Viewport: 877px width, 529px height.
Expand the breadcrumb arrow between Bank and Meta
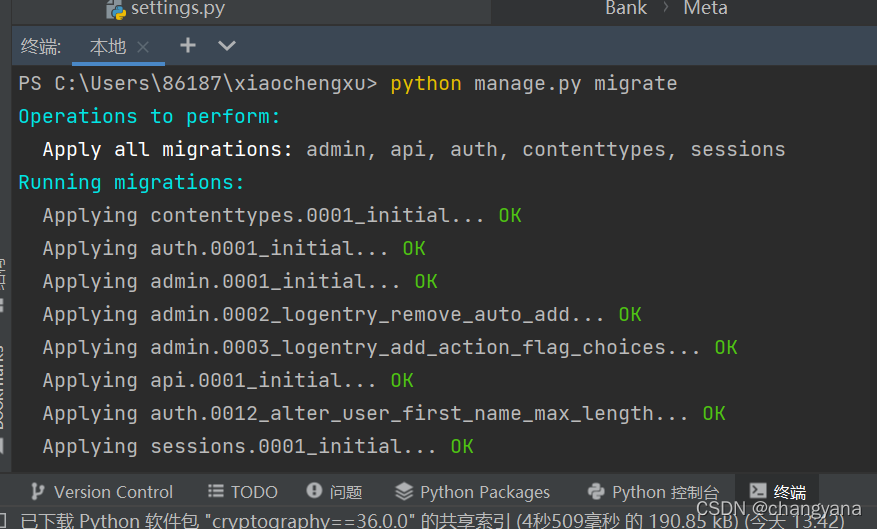coord(666,8)
